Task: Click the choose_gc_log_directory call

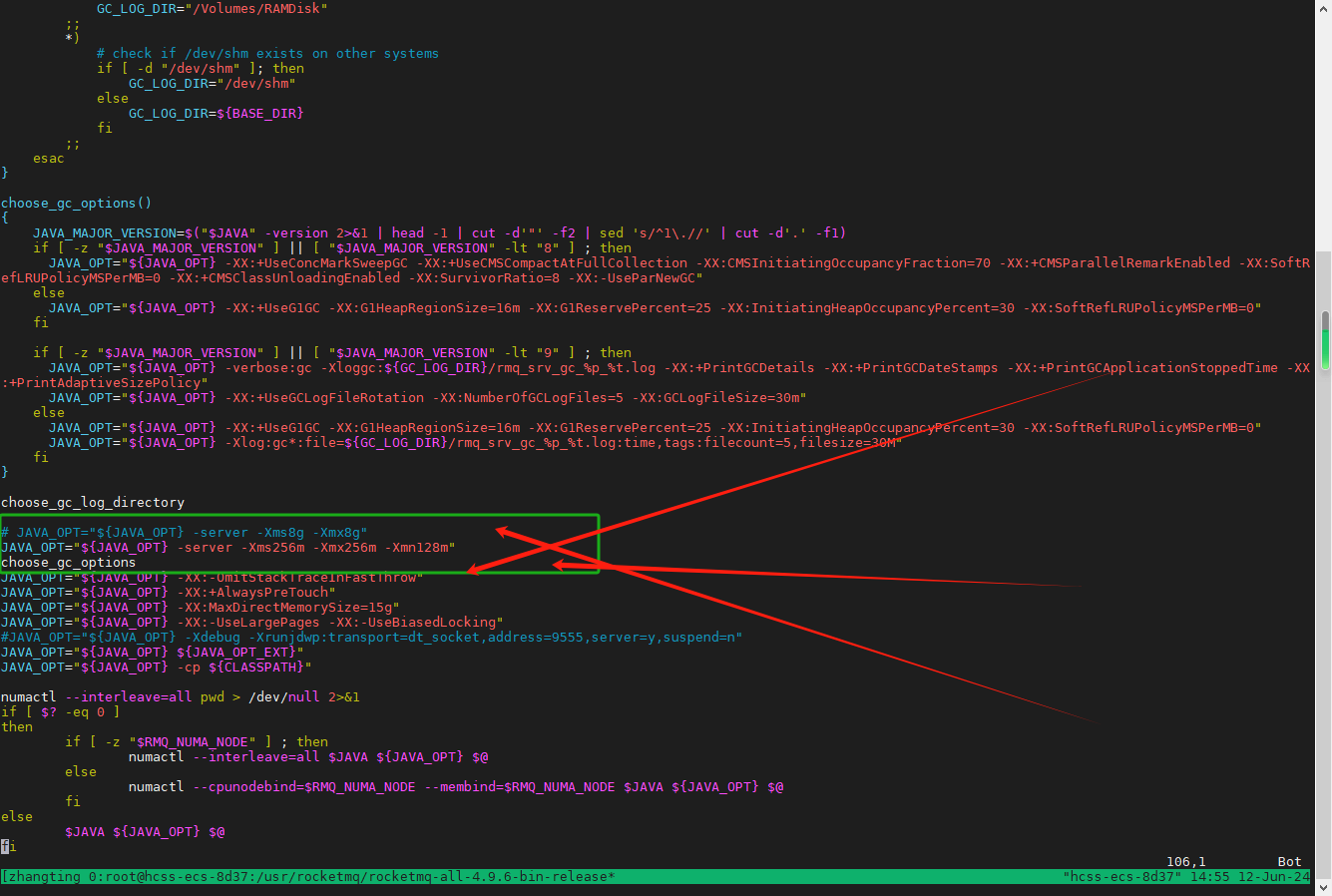Action: [93, 502]
